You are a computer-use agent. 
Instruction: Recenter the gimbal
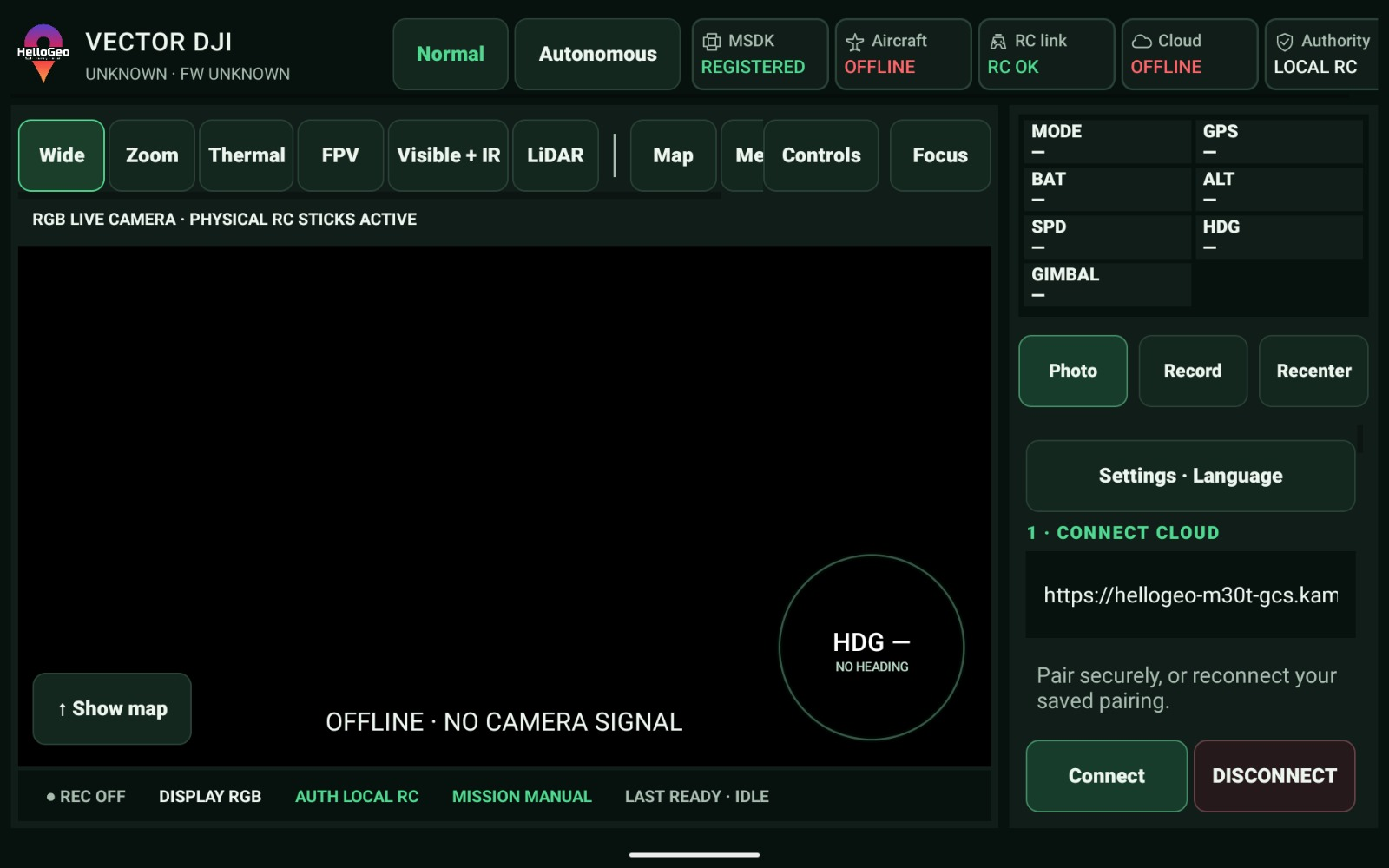coord(1313,371)
